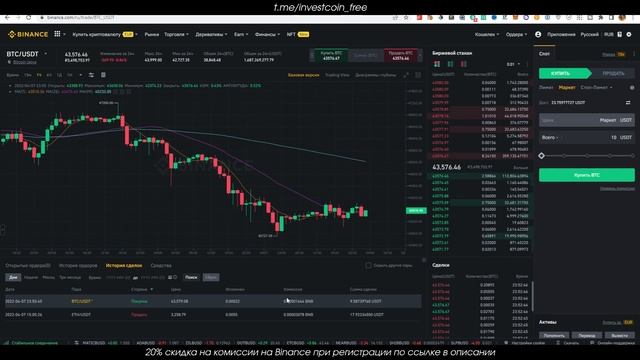
Task: Click the Поиск search button
Action: (191, 278)
